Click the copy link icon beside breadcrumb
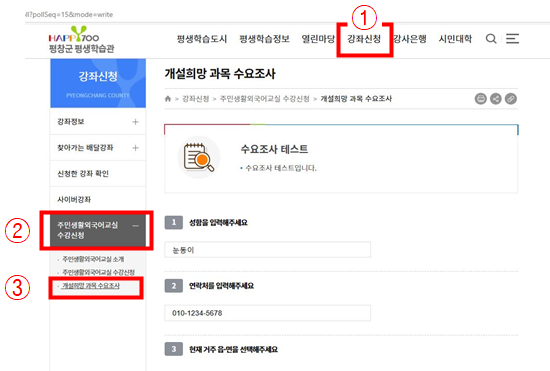Screen dimensions: 550x371 pos(511,99)
